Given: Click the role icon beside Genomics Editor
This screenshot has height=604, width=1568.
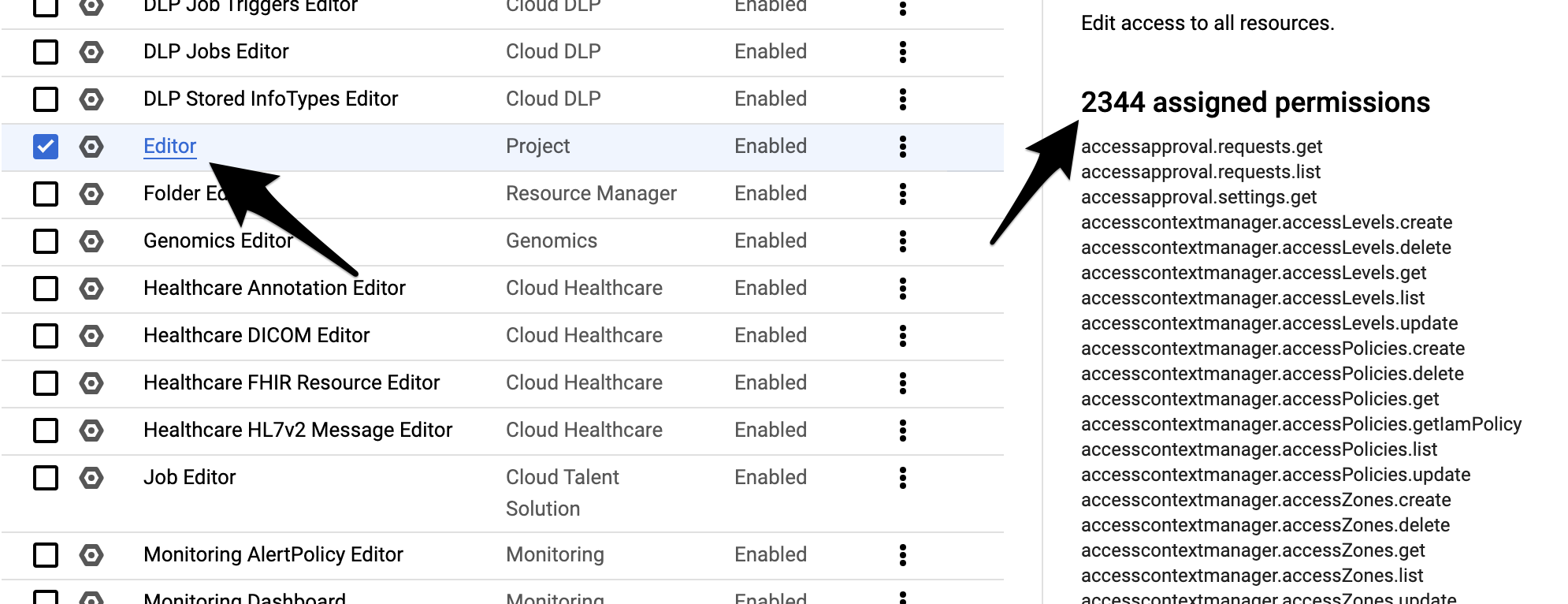Looking at the screenshot, I should pos(91,241).
